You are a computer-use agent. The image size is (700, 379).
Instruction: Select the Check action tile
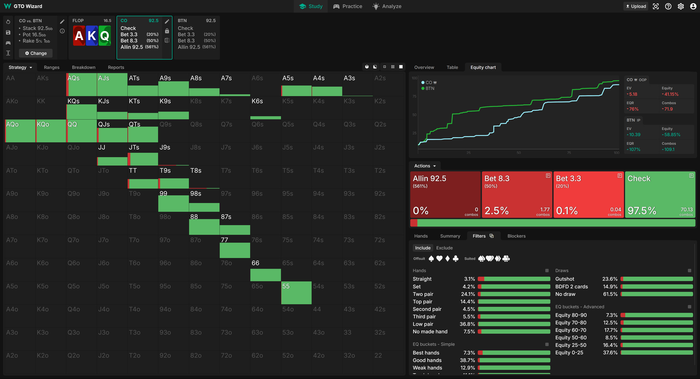(660, 195)
